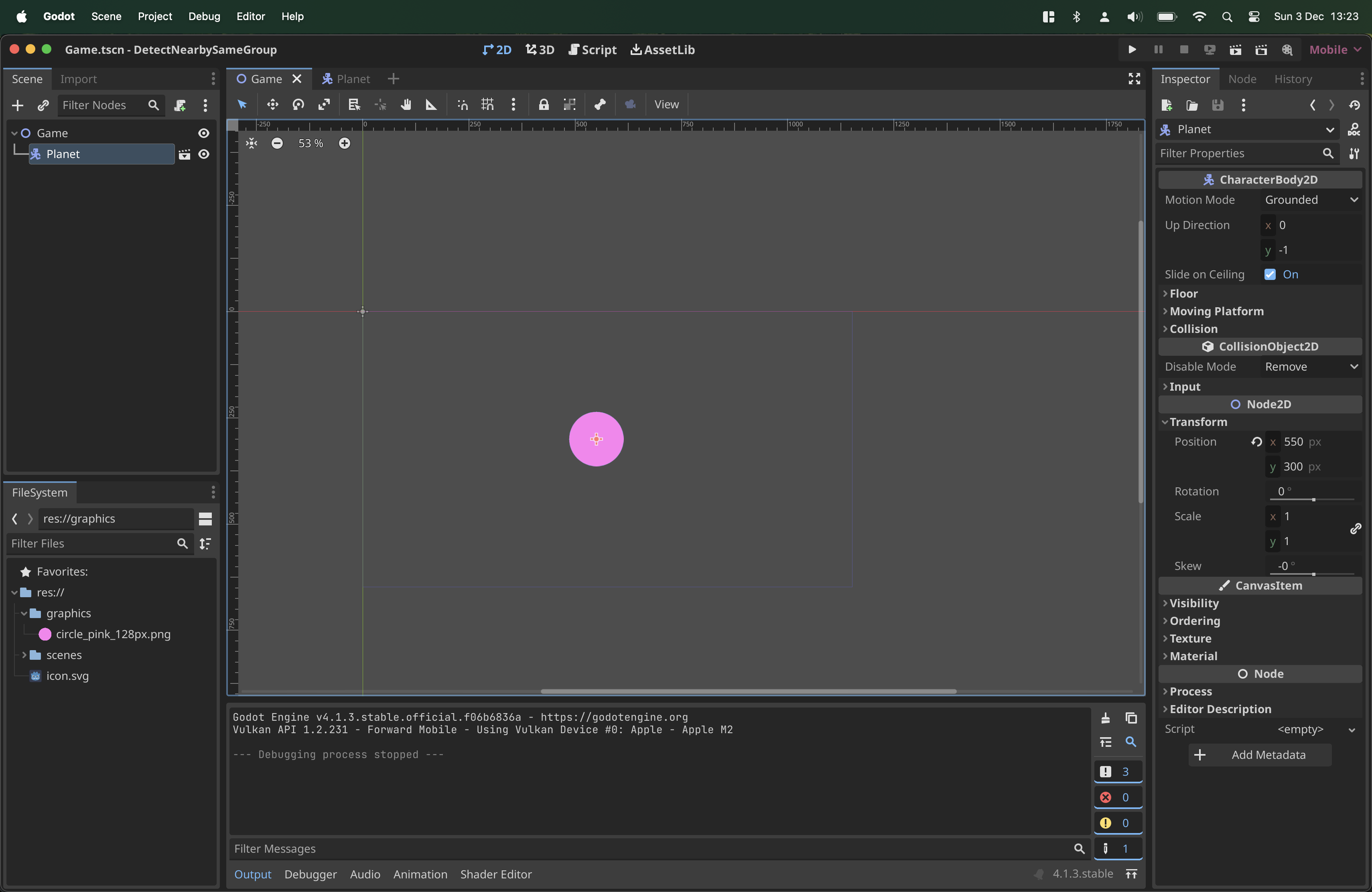Zoom in the 2D viewport
1372x892 pixels.
(344, 143)
